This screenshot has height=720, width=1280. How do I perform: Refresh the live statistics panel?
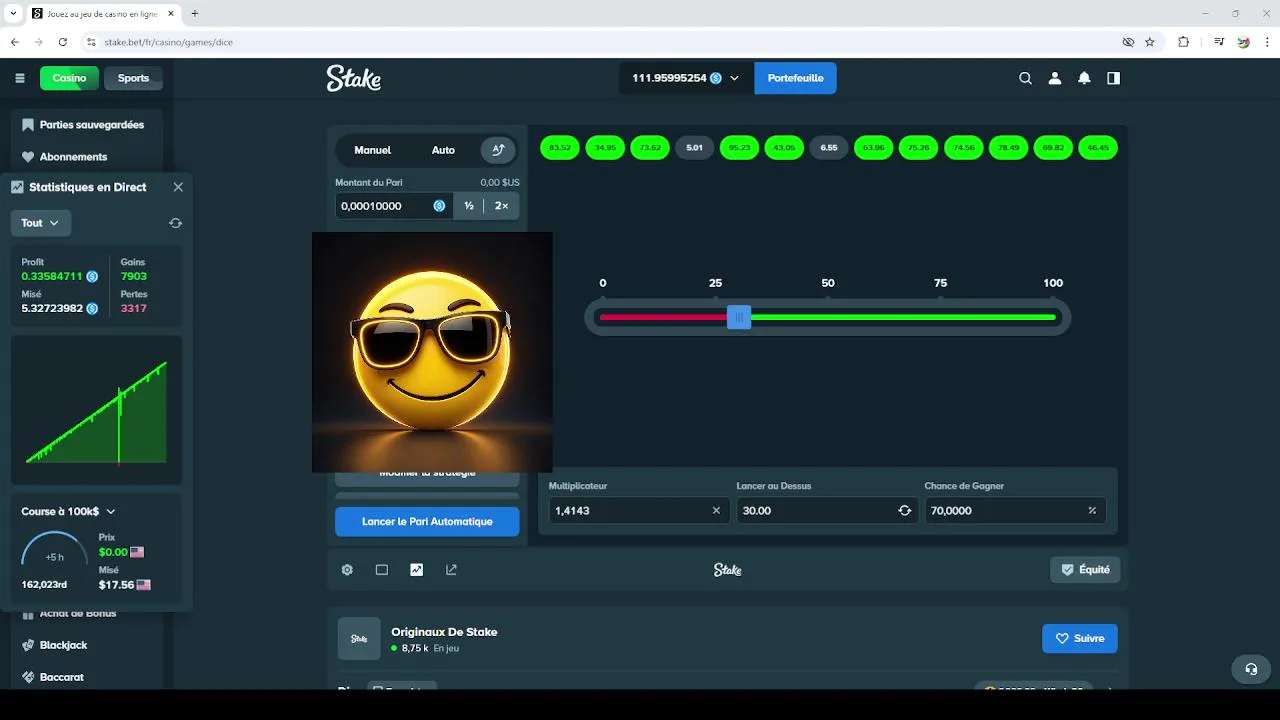(176, 223)
